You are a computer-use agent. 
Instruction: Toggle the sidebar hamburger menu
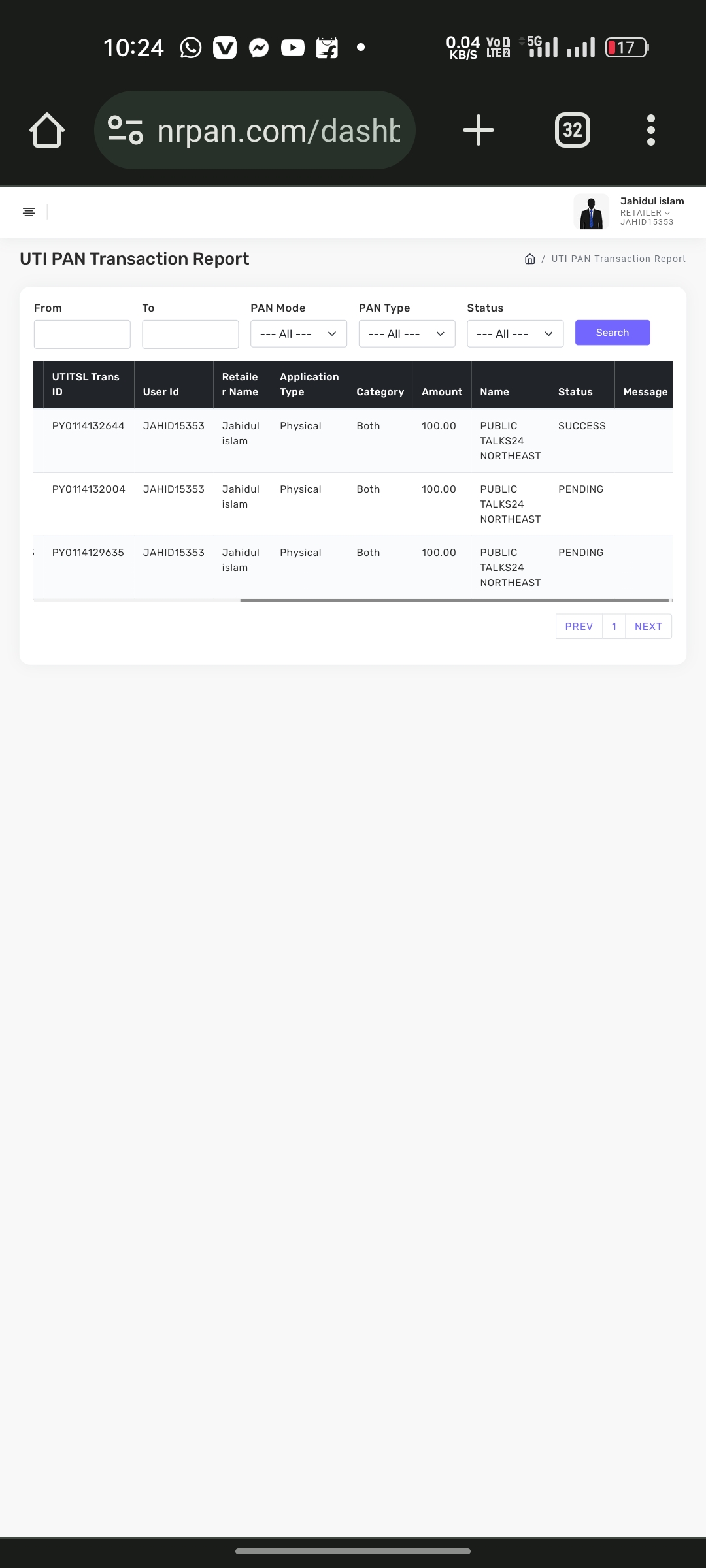coord(29,212)
